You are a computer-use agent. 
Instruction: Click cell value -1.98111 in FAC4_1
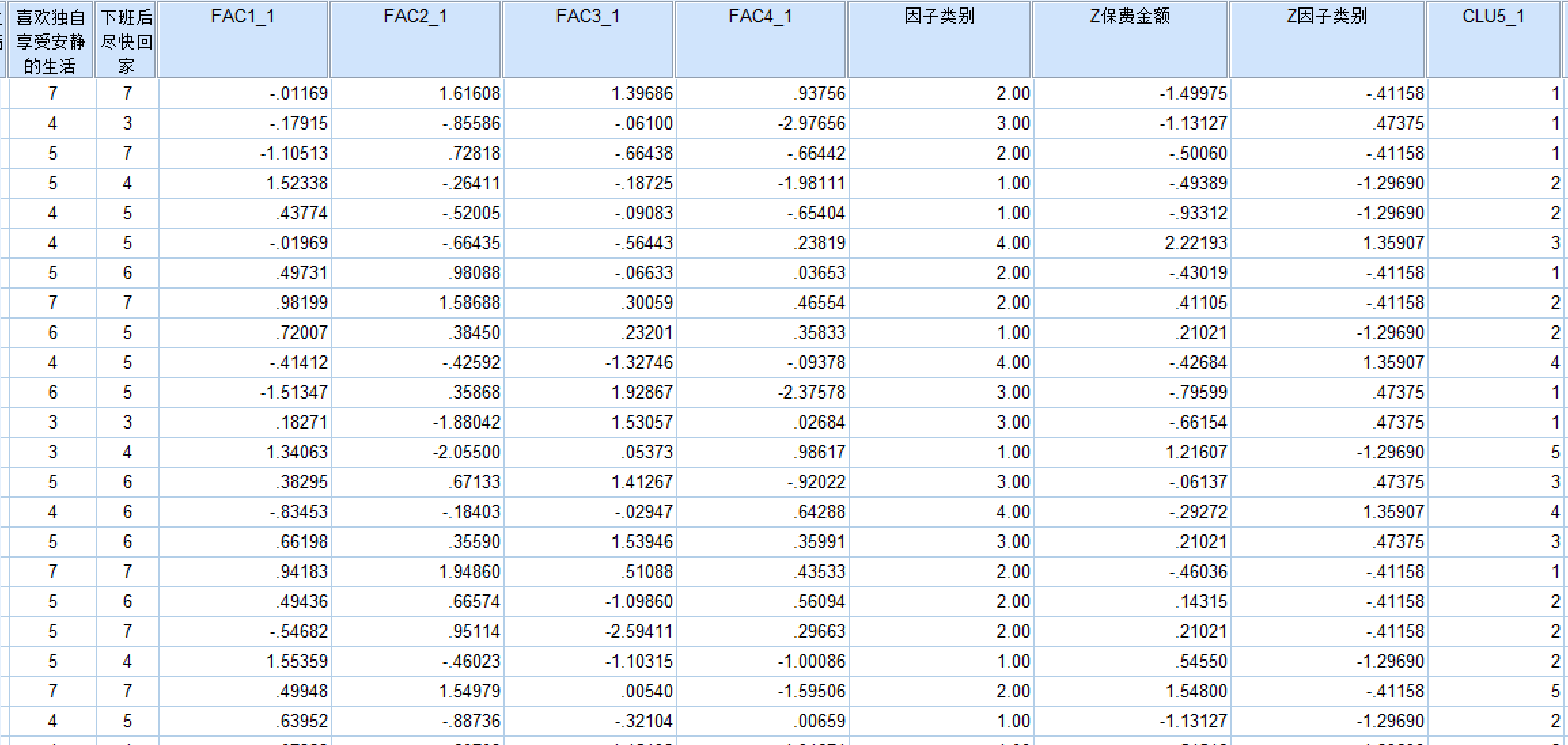[x=762, y=183]
